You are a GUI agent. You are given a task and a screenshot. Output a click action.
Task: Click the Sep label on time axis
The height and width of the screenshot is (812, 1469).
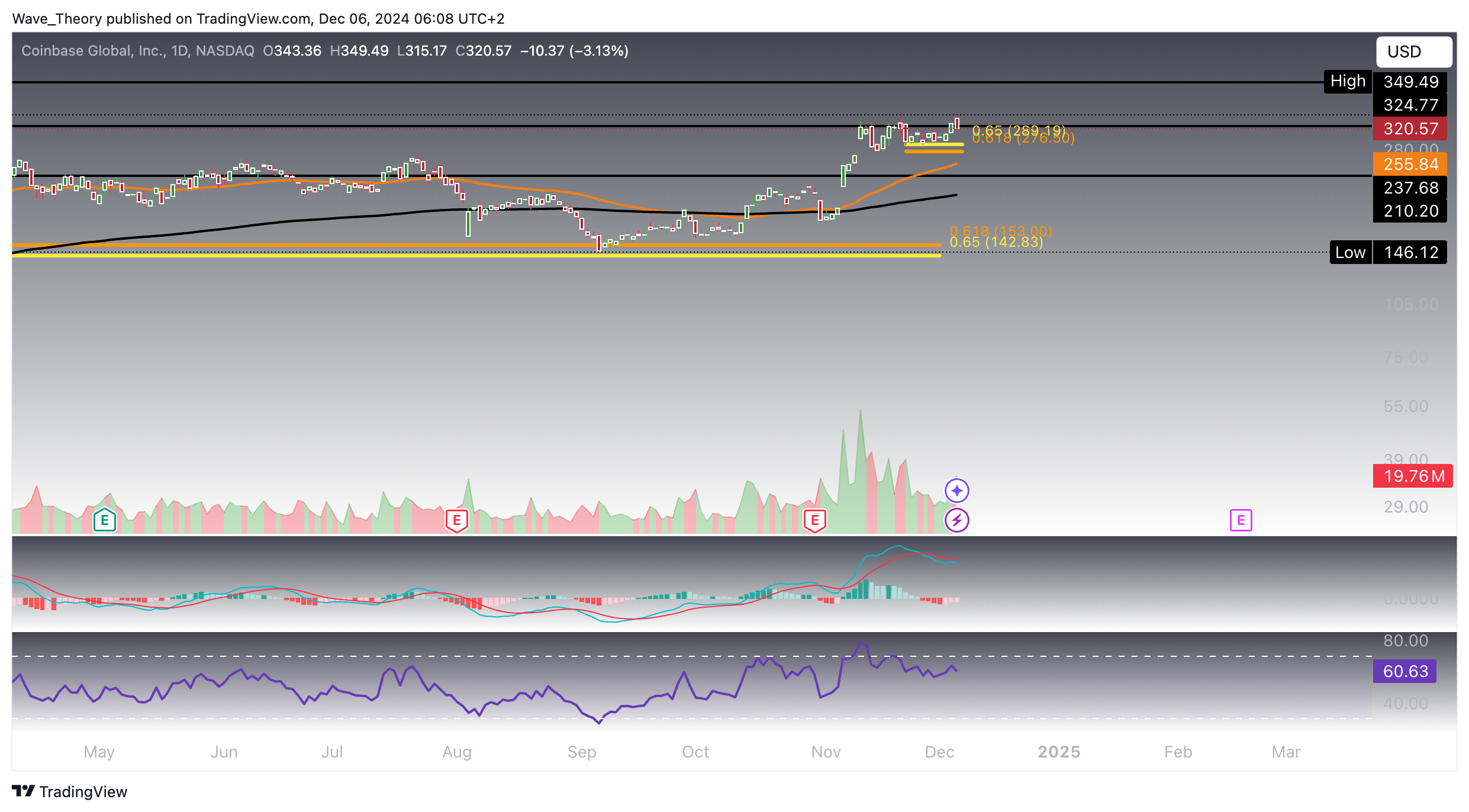click(x=582, y=752)
